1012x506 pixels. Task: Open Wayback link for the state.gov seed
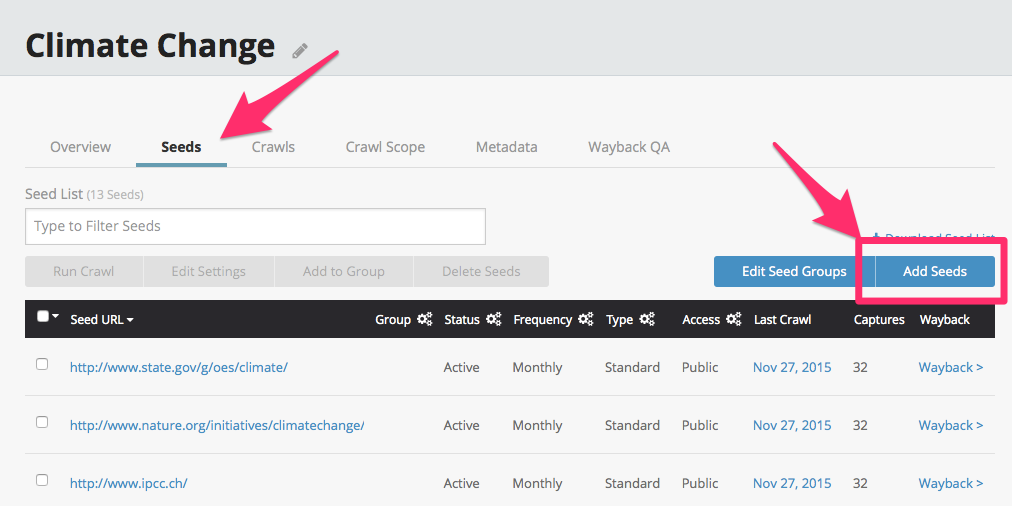[950, 367]
